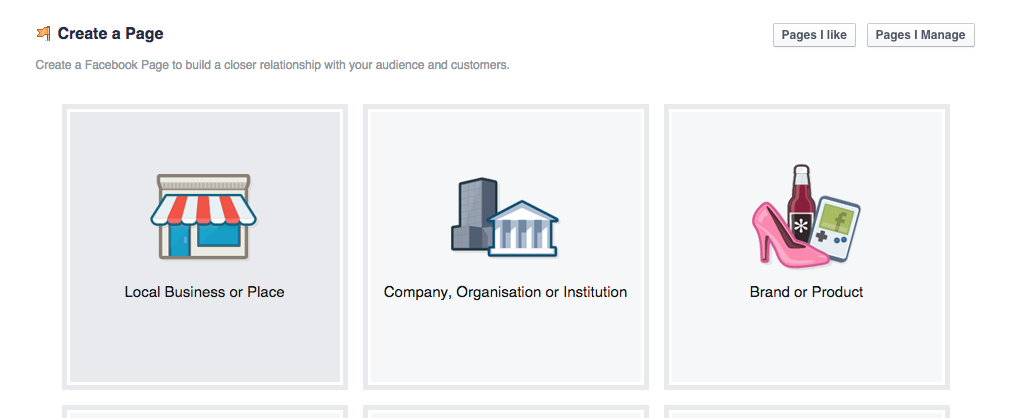
Task: Click the handheld game console icon
Action: [837, 228]
